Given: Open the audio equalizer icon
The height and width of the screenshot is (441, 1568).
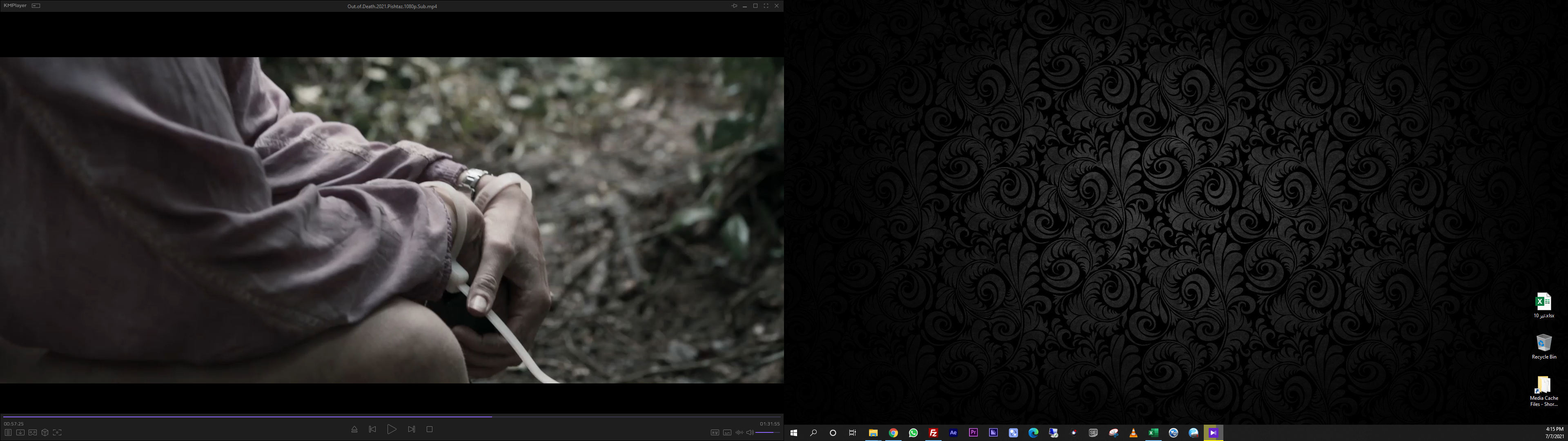Looking at the screenshot, I should coord(739,432).
